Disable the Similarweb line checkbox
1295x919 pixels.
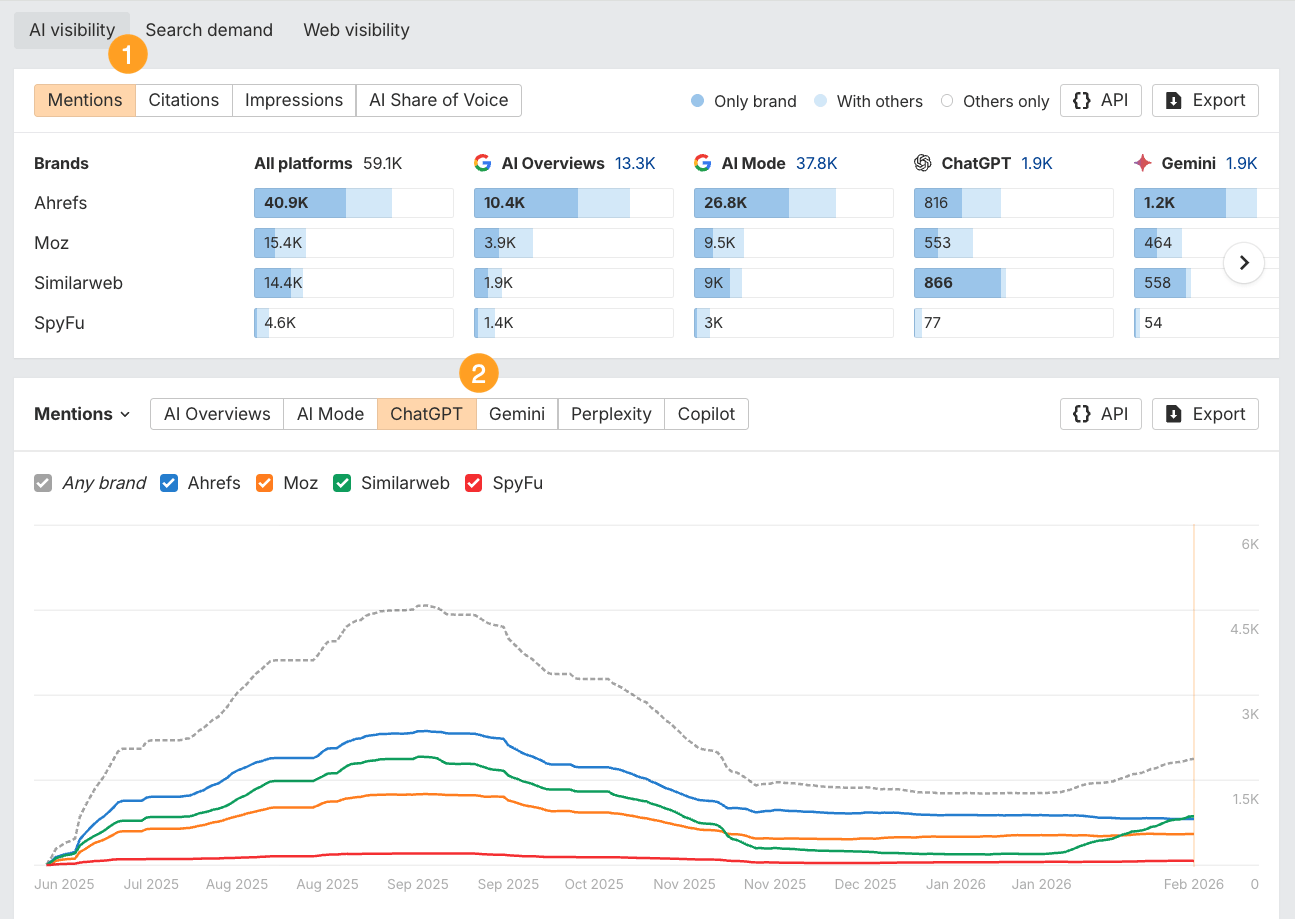(x=343, y=483)
